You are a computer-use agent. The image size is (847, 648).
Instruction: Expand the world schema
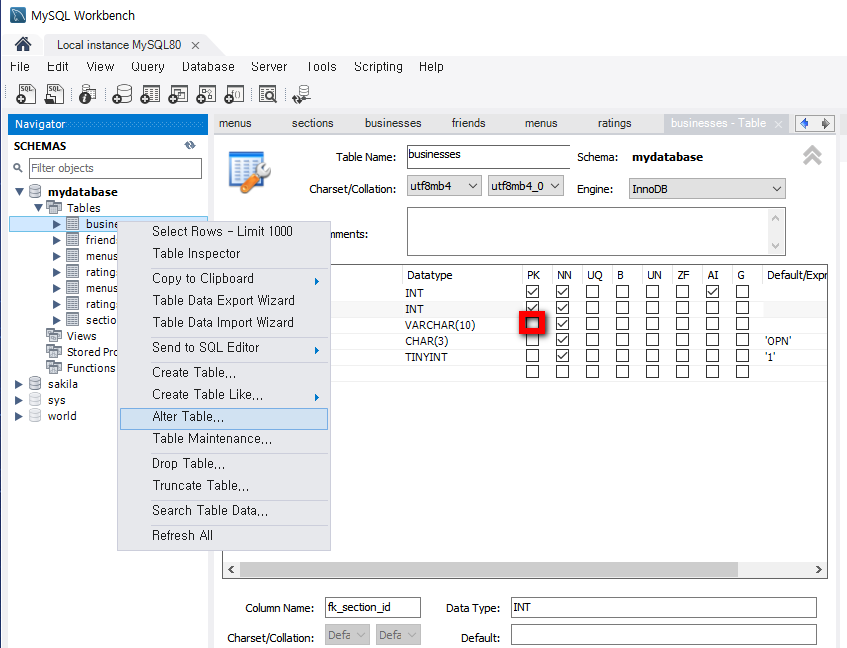click(x=18, y=416)
